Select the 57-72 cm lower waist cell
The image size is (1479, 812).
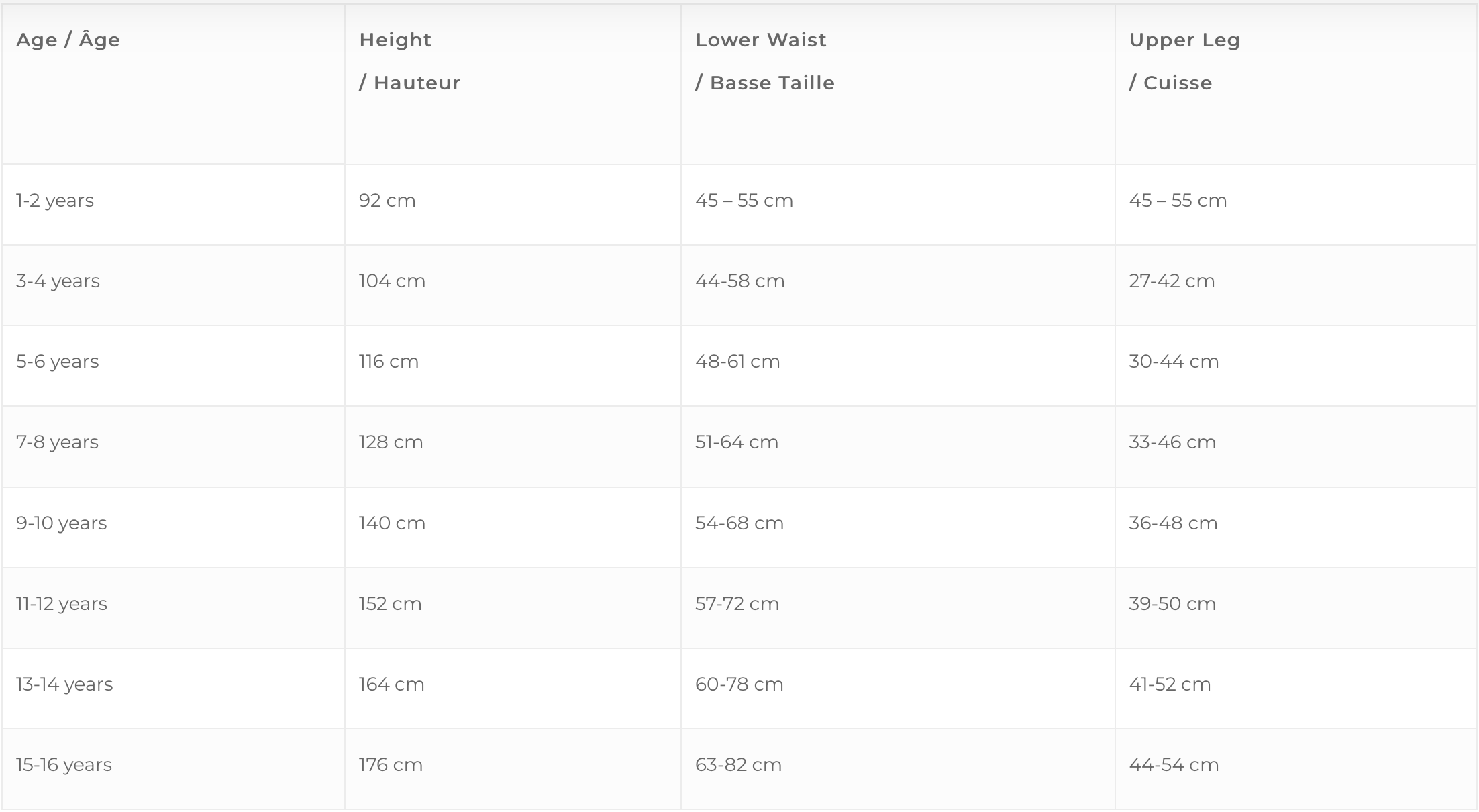point(737,604)
